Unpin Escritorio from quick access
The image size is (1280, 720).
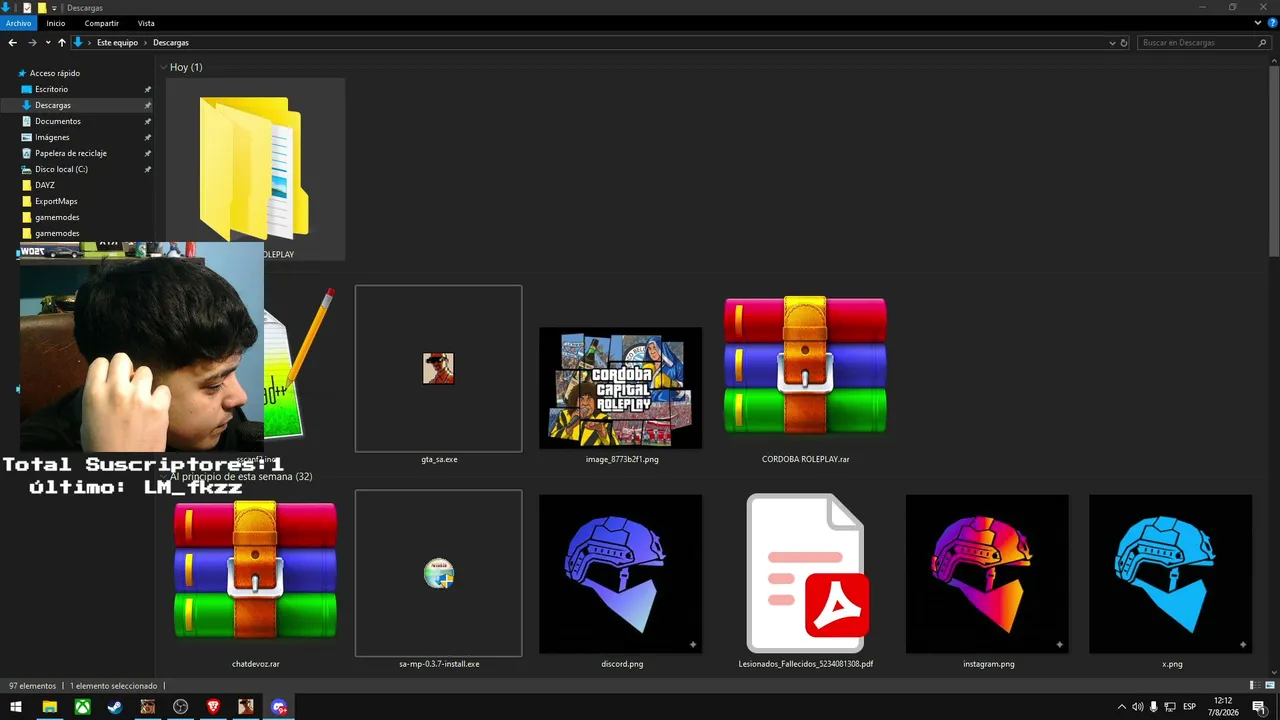tap(148, 89)
